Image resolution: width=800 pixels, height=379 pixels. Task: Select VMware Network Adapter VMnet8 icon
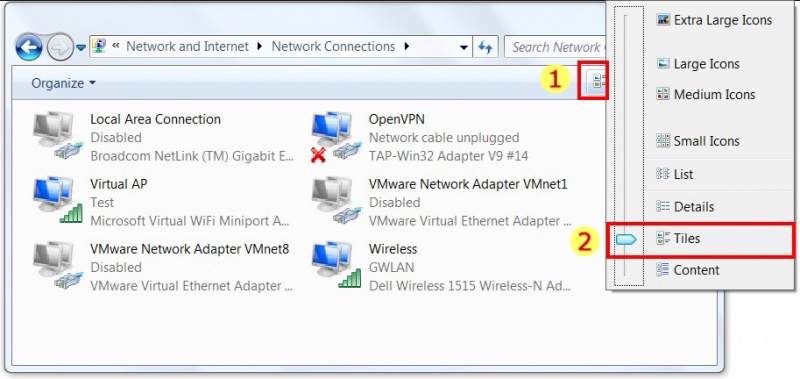(x=58, y=265)
